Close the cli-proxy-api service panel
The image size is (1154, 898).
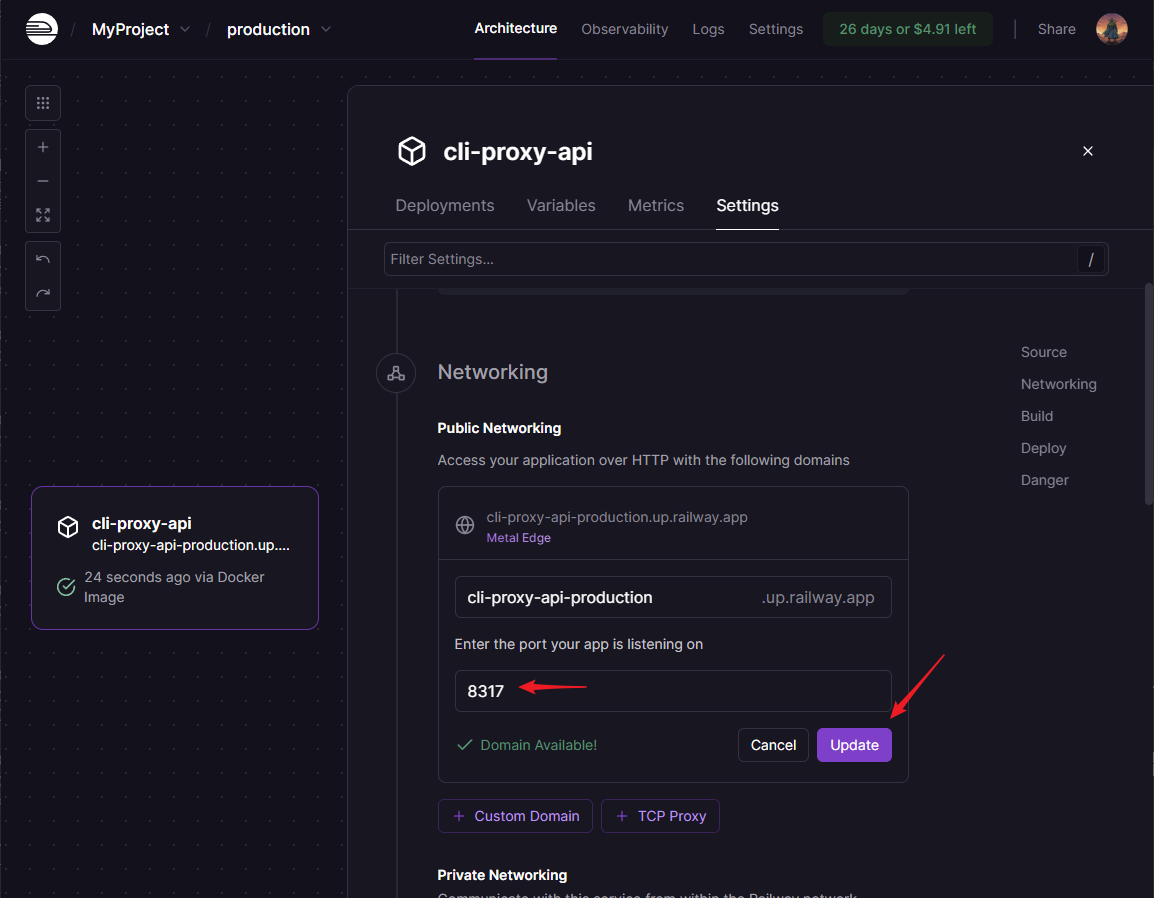click(1088, 151)
